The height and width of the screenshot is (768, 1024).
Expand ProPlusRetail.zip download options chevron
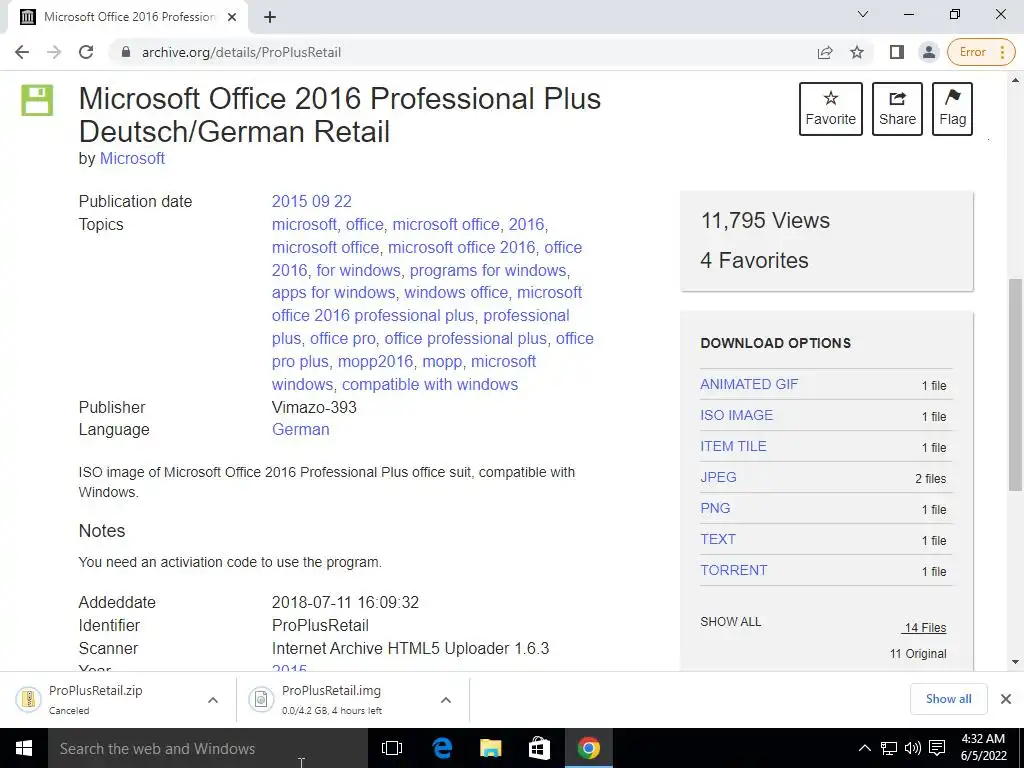(x=213, y=700)
